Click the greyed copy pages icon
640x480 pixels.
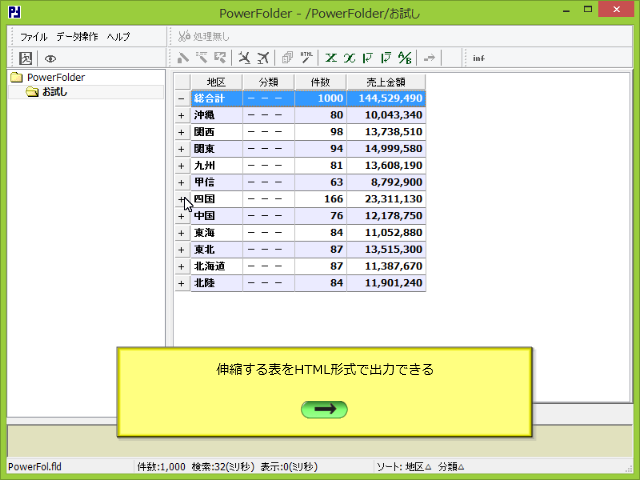click(287, 58)
